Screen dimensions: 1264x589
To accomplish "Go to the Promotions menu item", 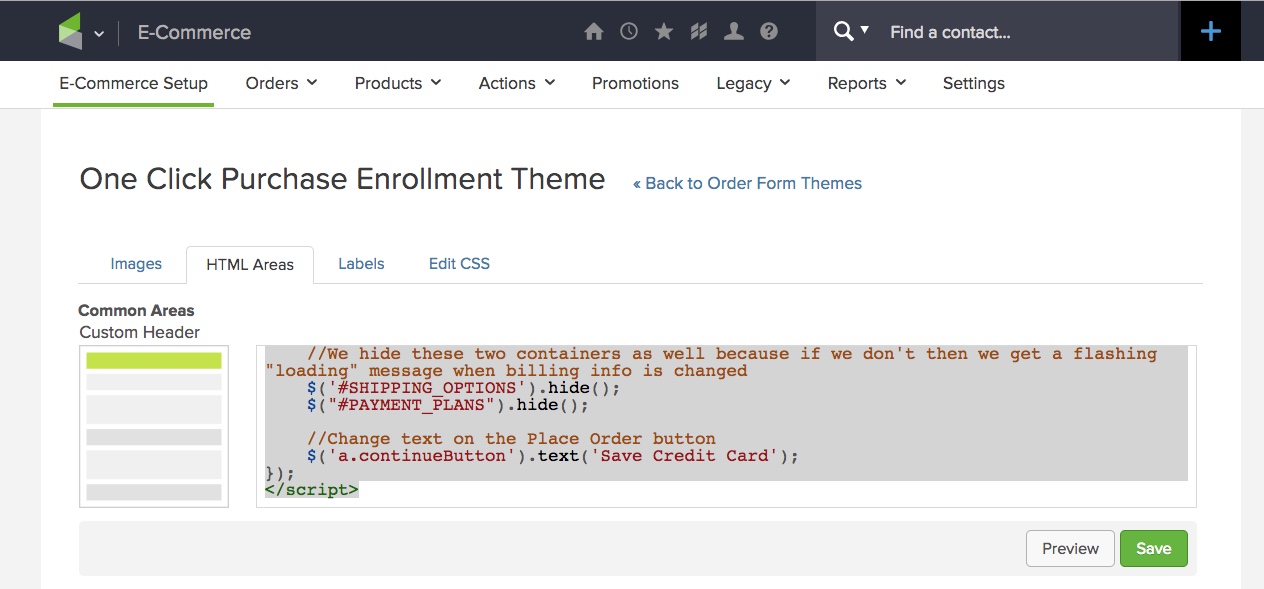I will [635, 83].
